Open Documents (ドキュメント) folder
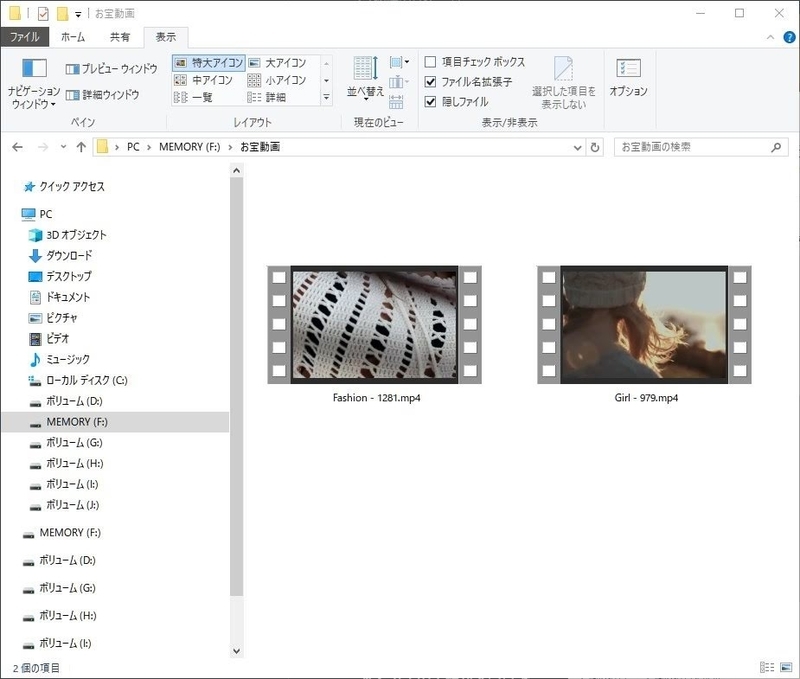800x679 pixels. coord(59,297)
